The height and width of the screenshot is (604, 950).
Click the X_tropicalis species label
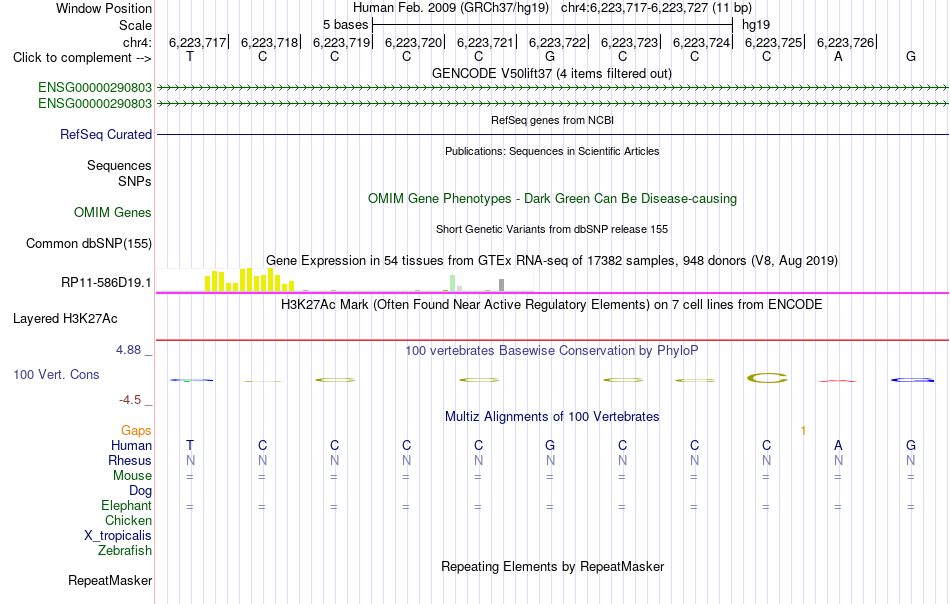pyautogui.click(x=118, y=536)
